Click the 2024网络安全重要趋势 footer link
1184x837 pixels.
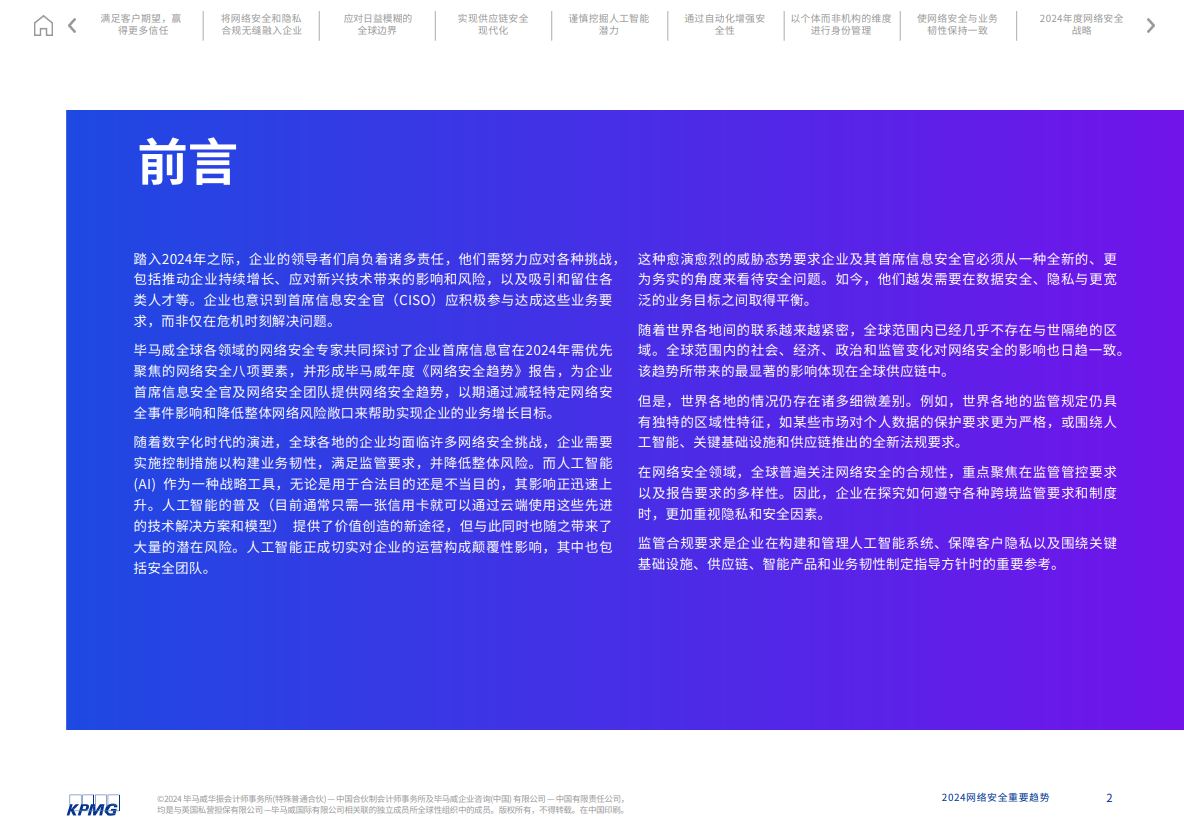tap(994, 798)
